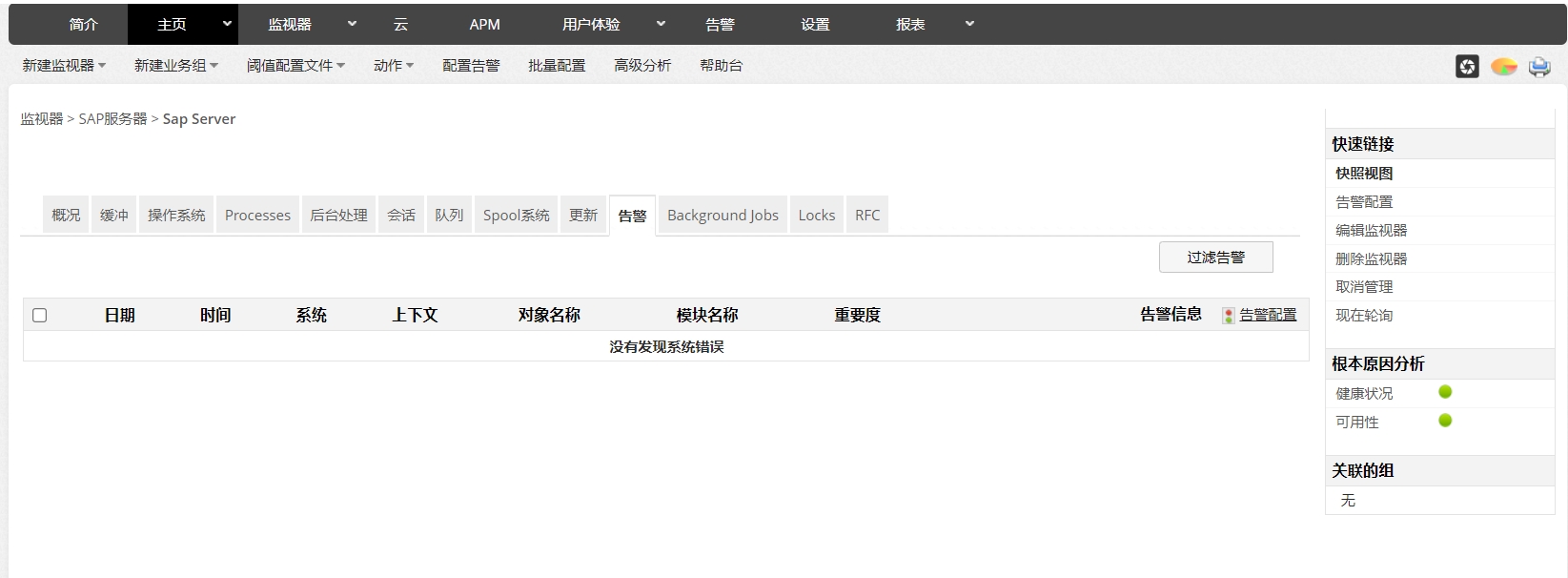1568x578 pixels.
Task: Click the 系统 column header
Action: 312,316
